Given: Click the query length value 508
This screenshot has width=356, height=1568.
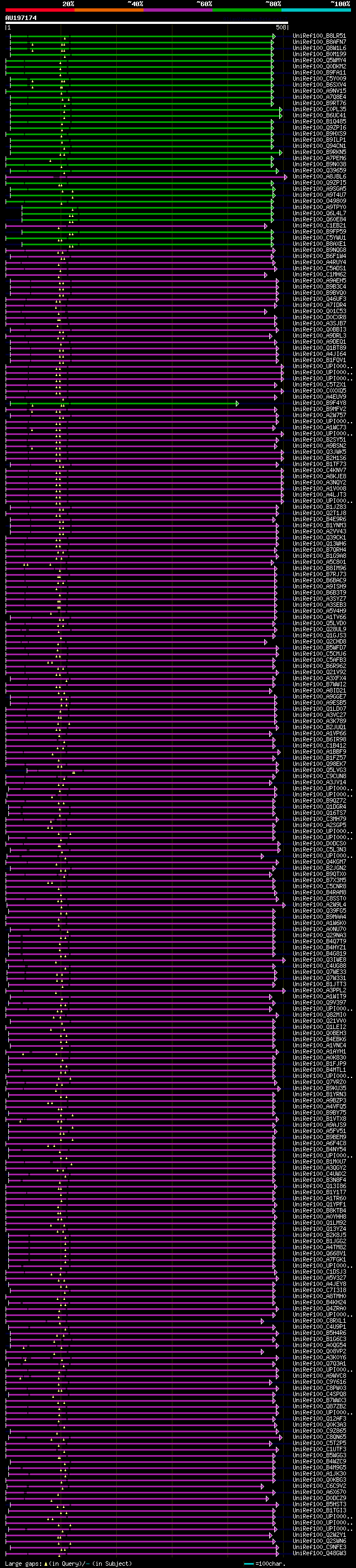Looking at the screenshot, I should (280, 27).
